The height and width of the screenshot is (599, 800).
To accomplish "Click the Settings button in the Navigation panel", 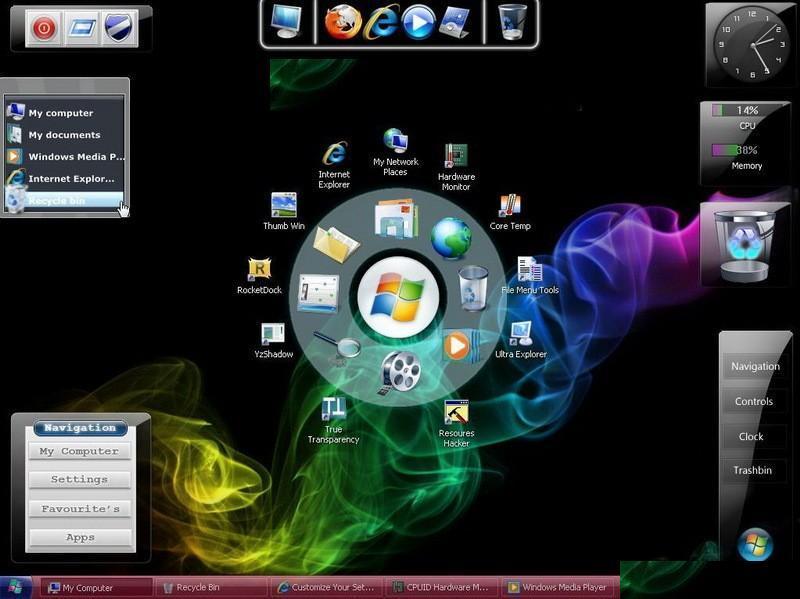I will click(x=79, y=480).
